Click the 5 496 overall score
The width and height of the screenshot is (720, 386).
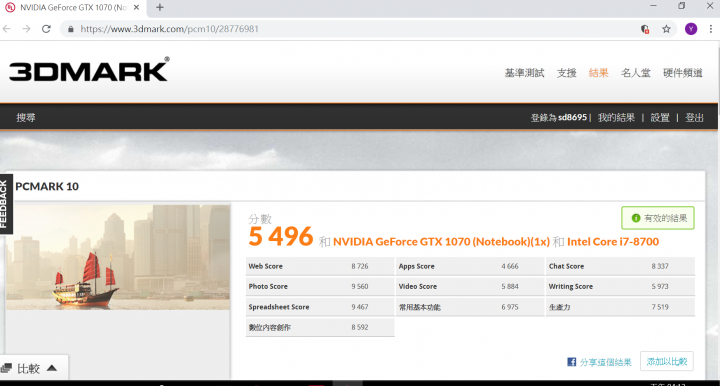coord(281,236)
